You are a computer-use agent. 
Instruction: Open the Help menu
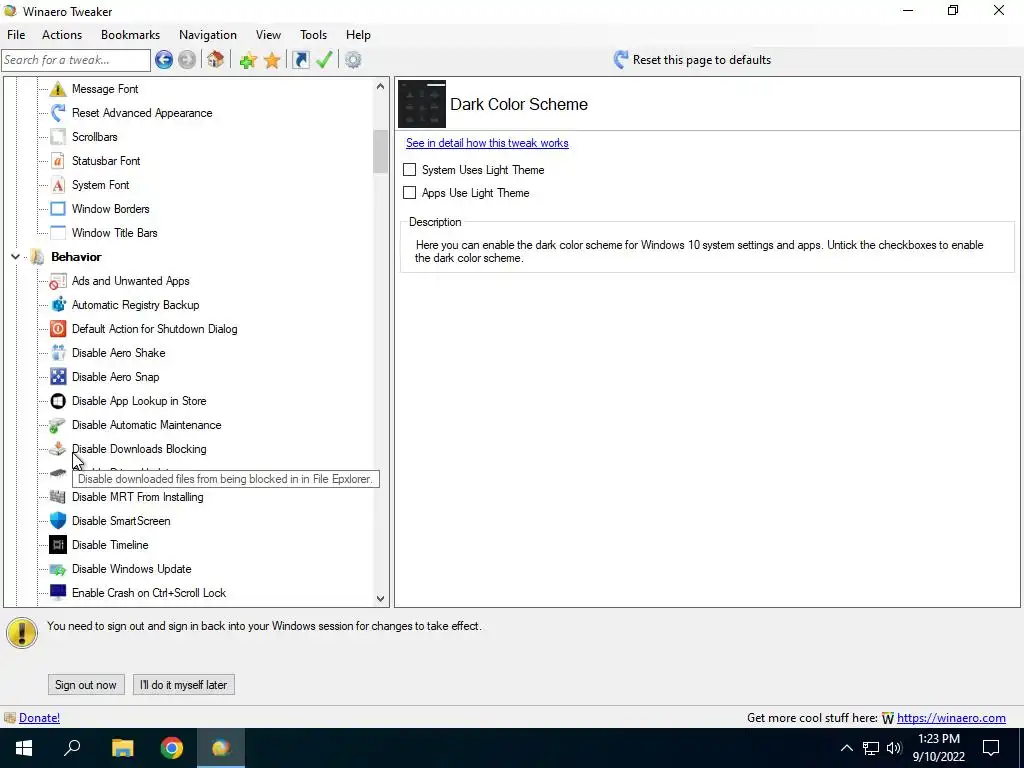click(358, 35)
